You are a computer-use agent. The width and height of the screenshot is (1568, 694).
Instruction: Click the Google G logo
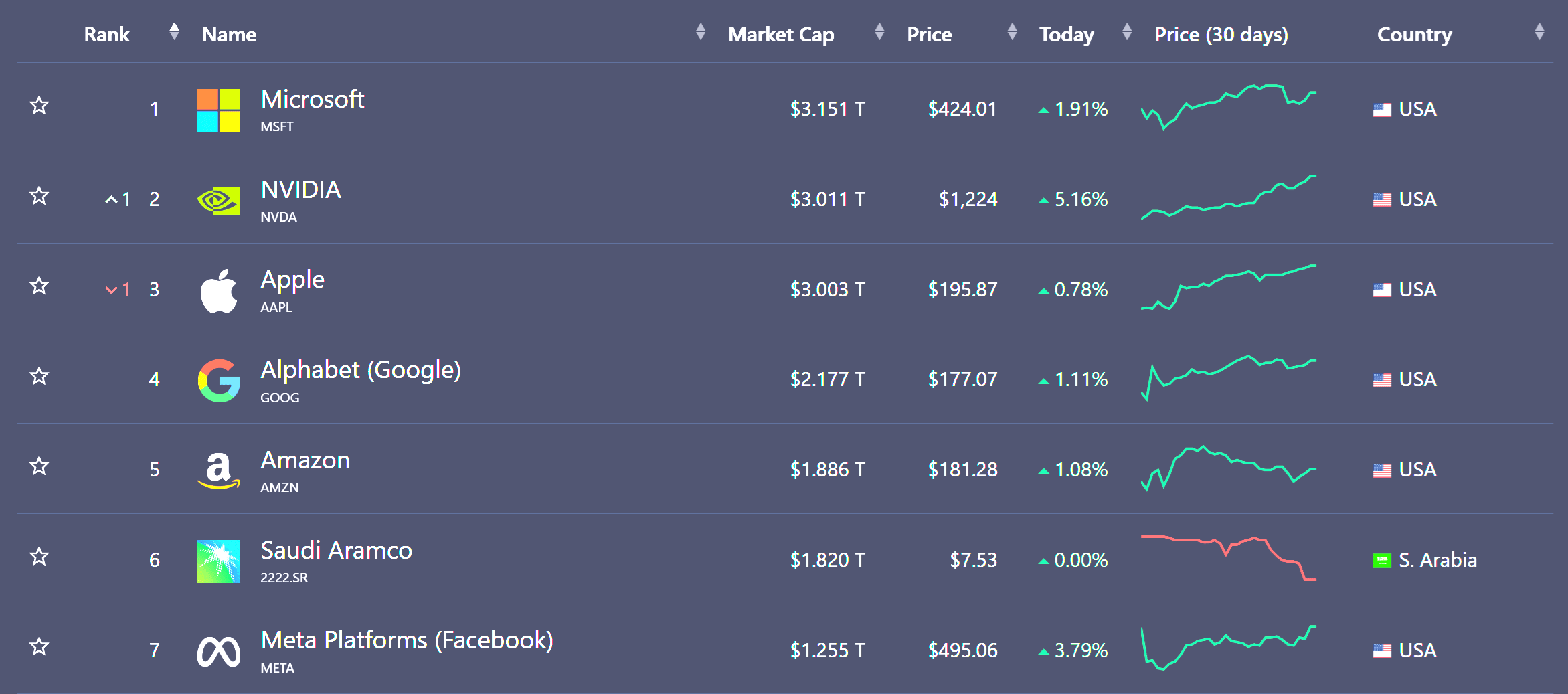pos(219,380)
